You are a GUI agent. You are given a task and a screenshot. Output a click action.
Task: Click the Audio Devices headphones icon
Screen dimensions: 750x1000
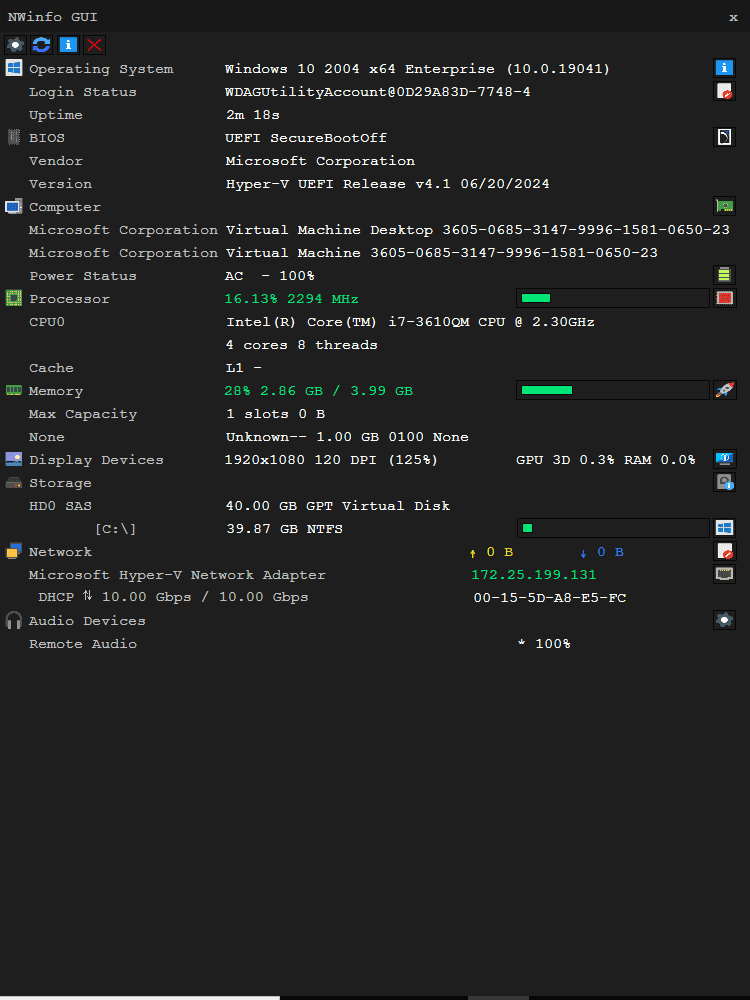[x=14, y=620]
